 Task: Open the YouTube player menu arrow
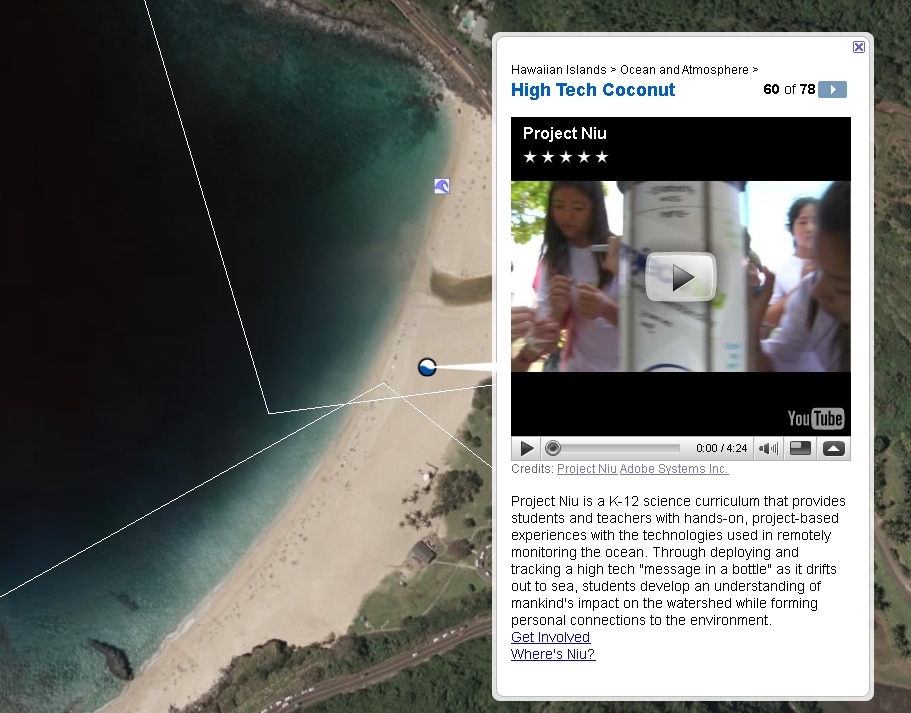pyautogui.click(x=834, y=448)
